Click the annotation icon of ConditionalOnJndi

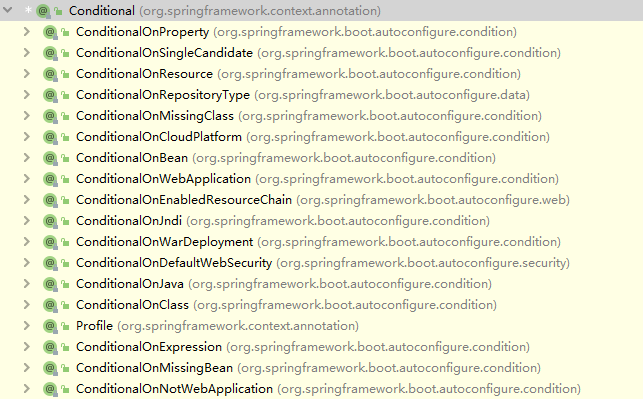50,221
